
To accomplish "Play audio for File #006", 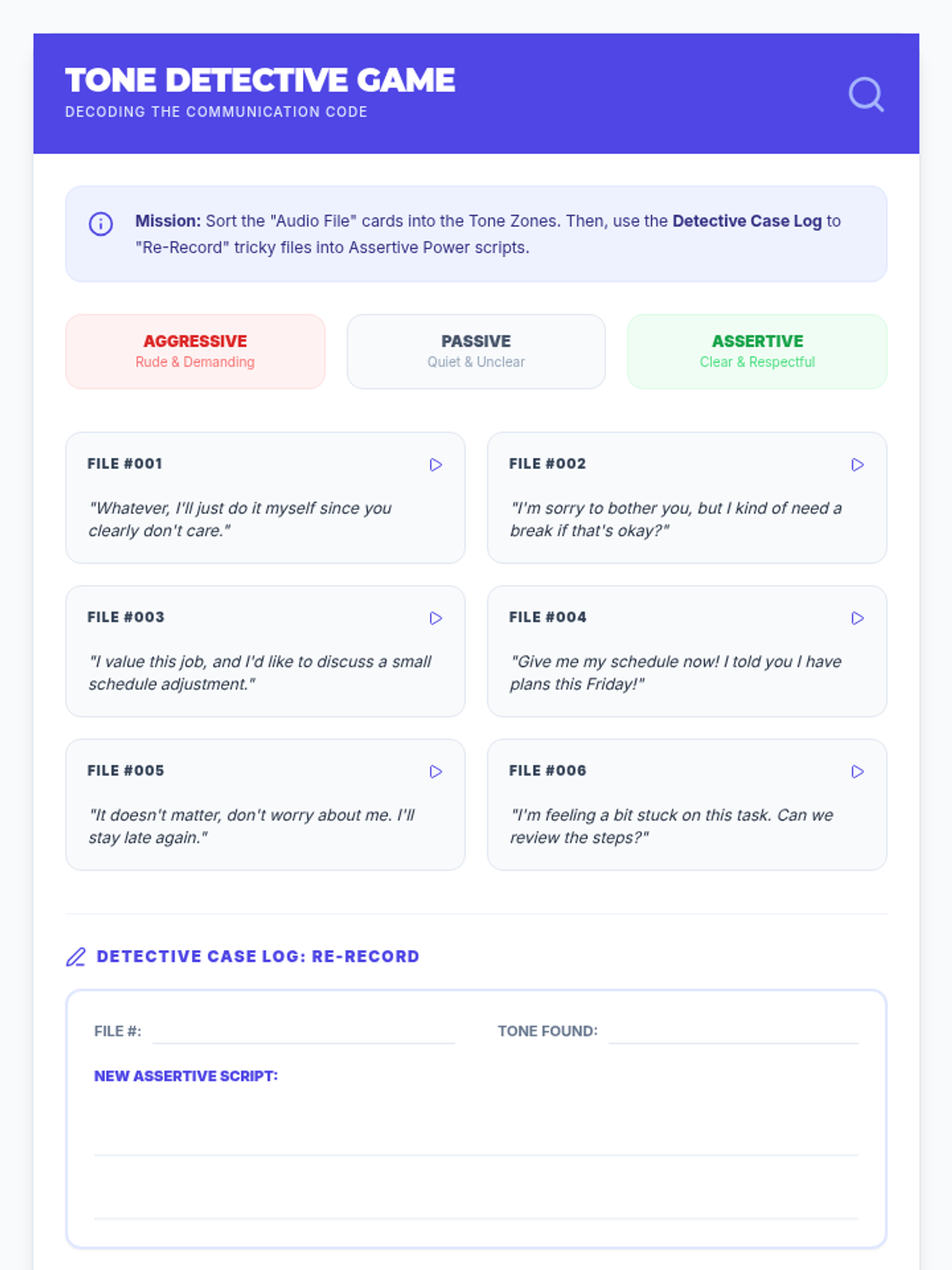I will click(x=857, y=772).
